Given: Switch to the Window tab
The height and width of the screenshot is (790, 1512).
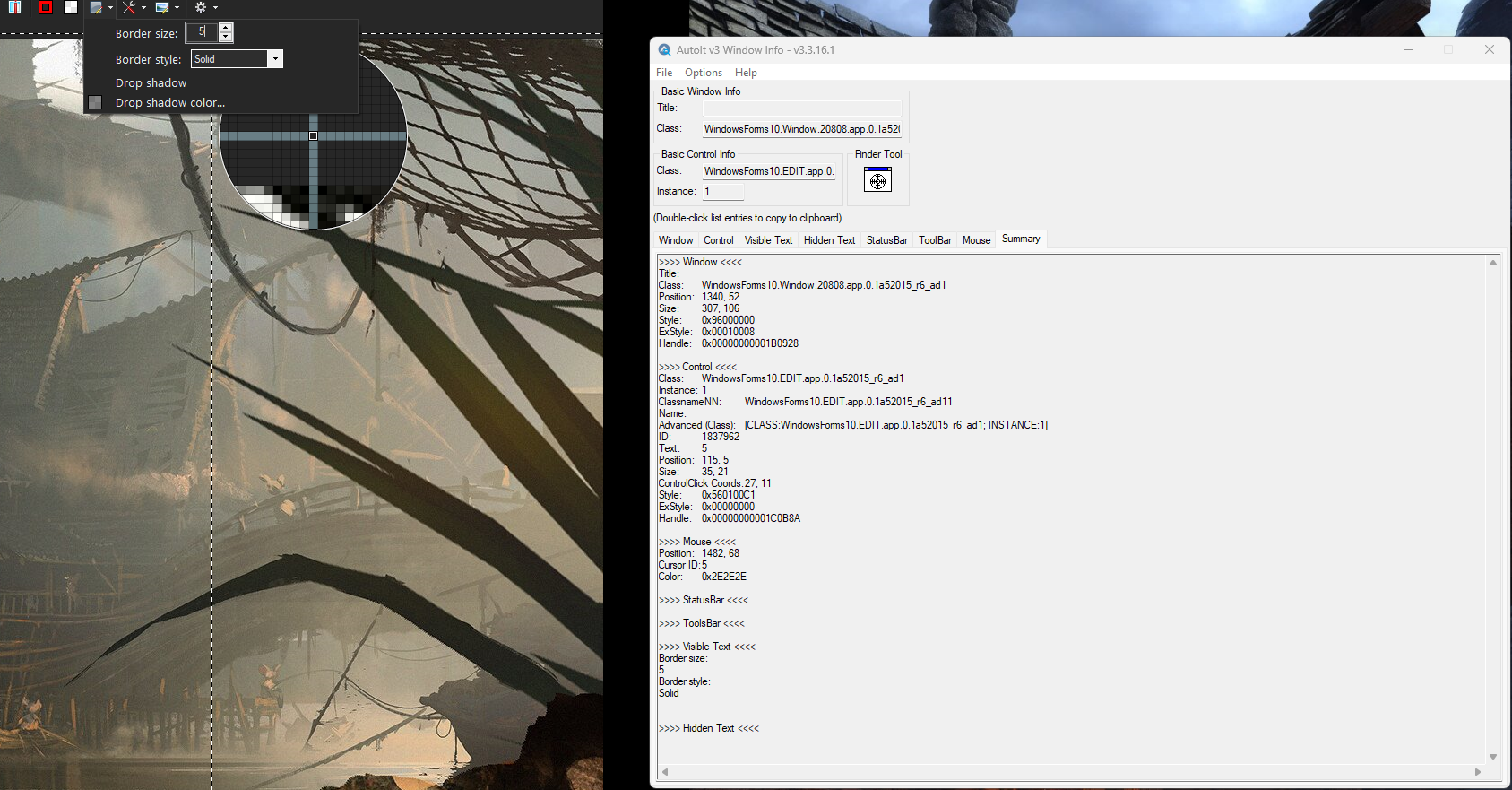Looking at the screenshot, I should pyautogui.click(x=676, y=240).
